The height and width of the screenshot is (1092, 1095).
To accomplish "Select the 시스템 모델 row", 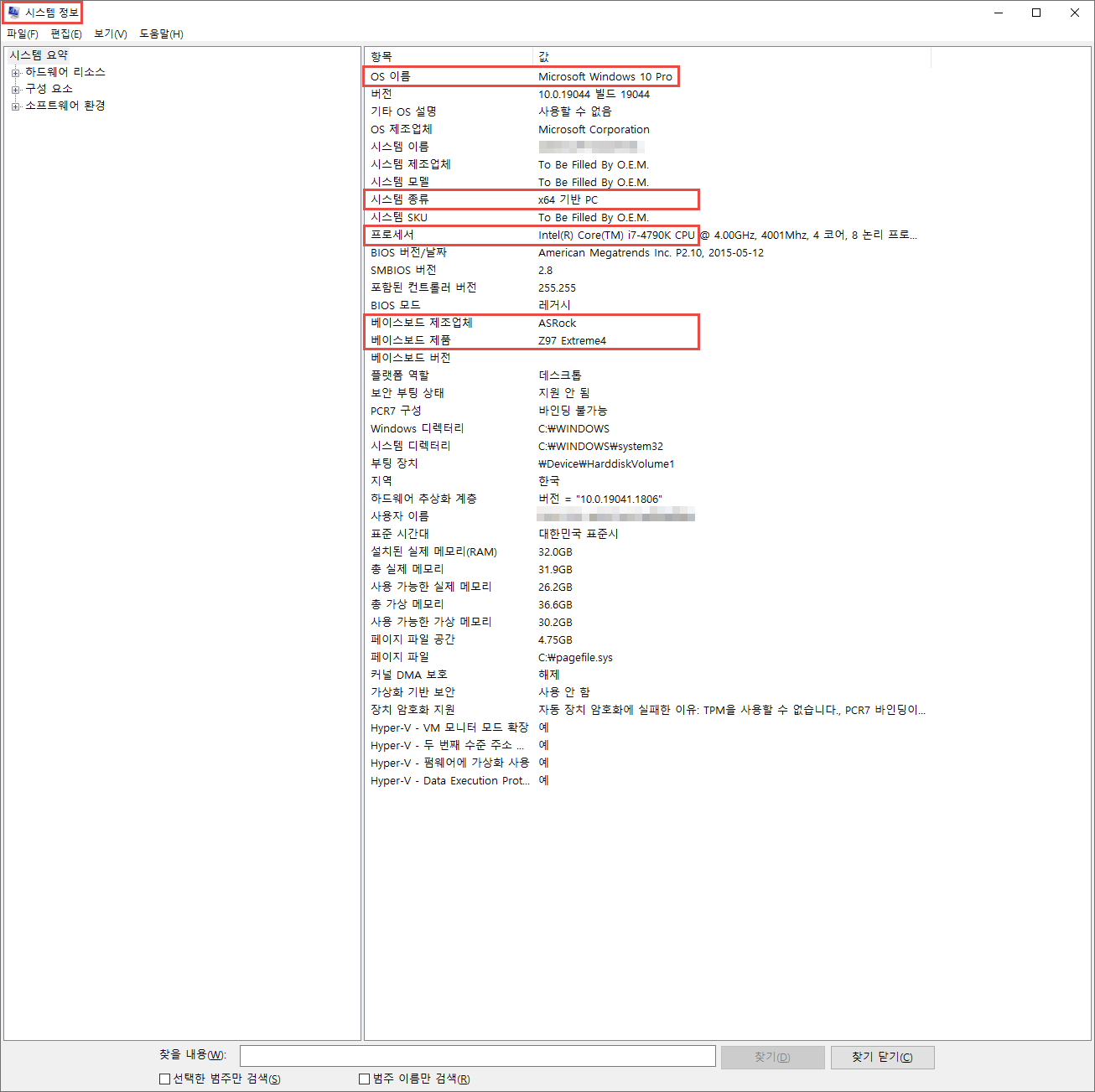I will tap(648, 182).
